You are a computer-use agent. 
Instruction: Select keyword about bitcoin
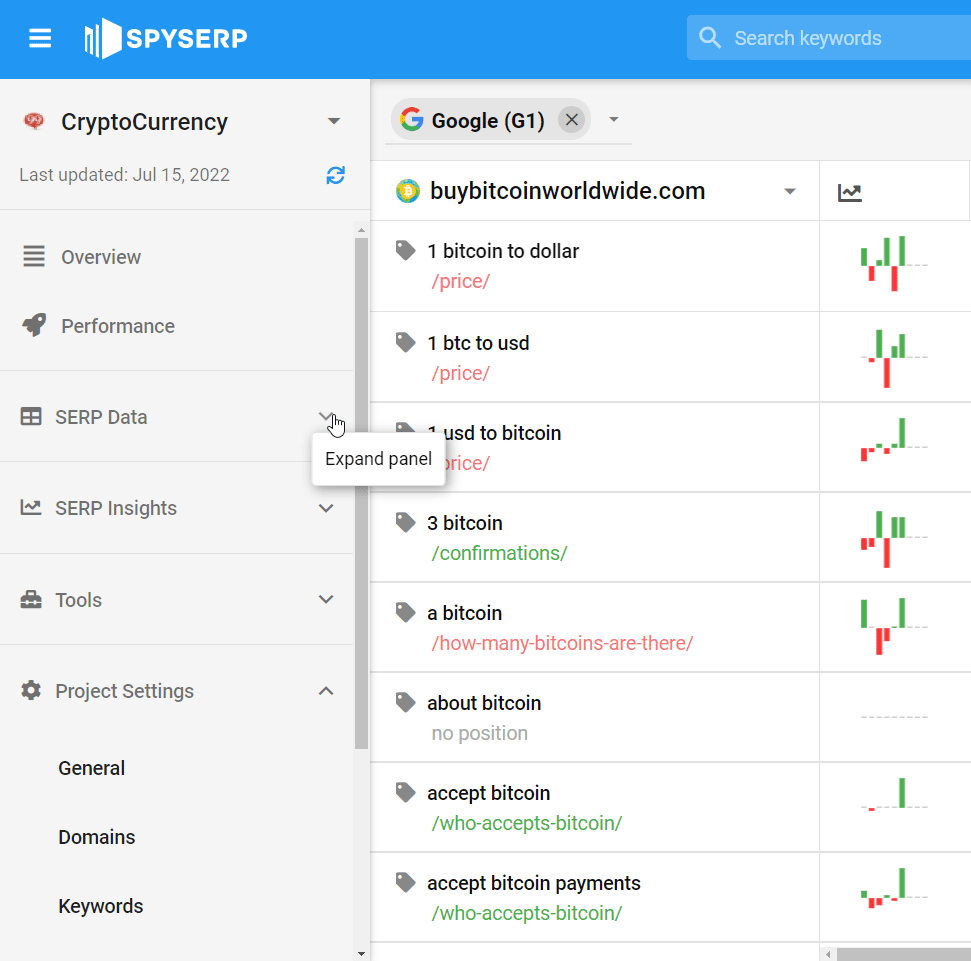tap(484, 703)
